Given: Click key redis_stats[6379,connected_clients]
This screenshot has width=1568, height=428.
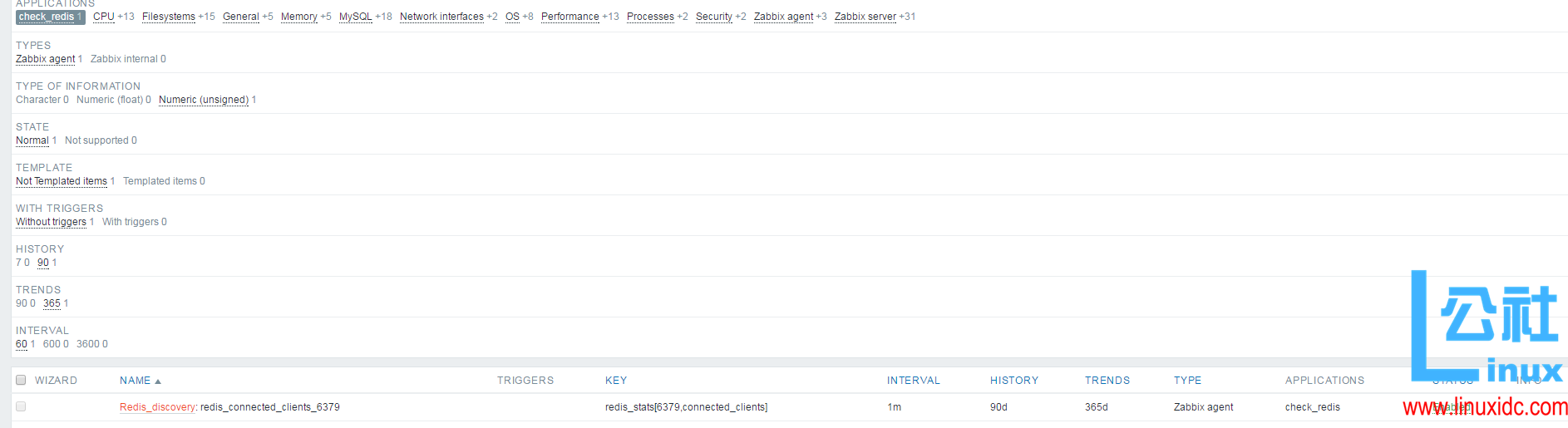Looking at the screenshot, I should [x=686, y=407].
